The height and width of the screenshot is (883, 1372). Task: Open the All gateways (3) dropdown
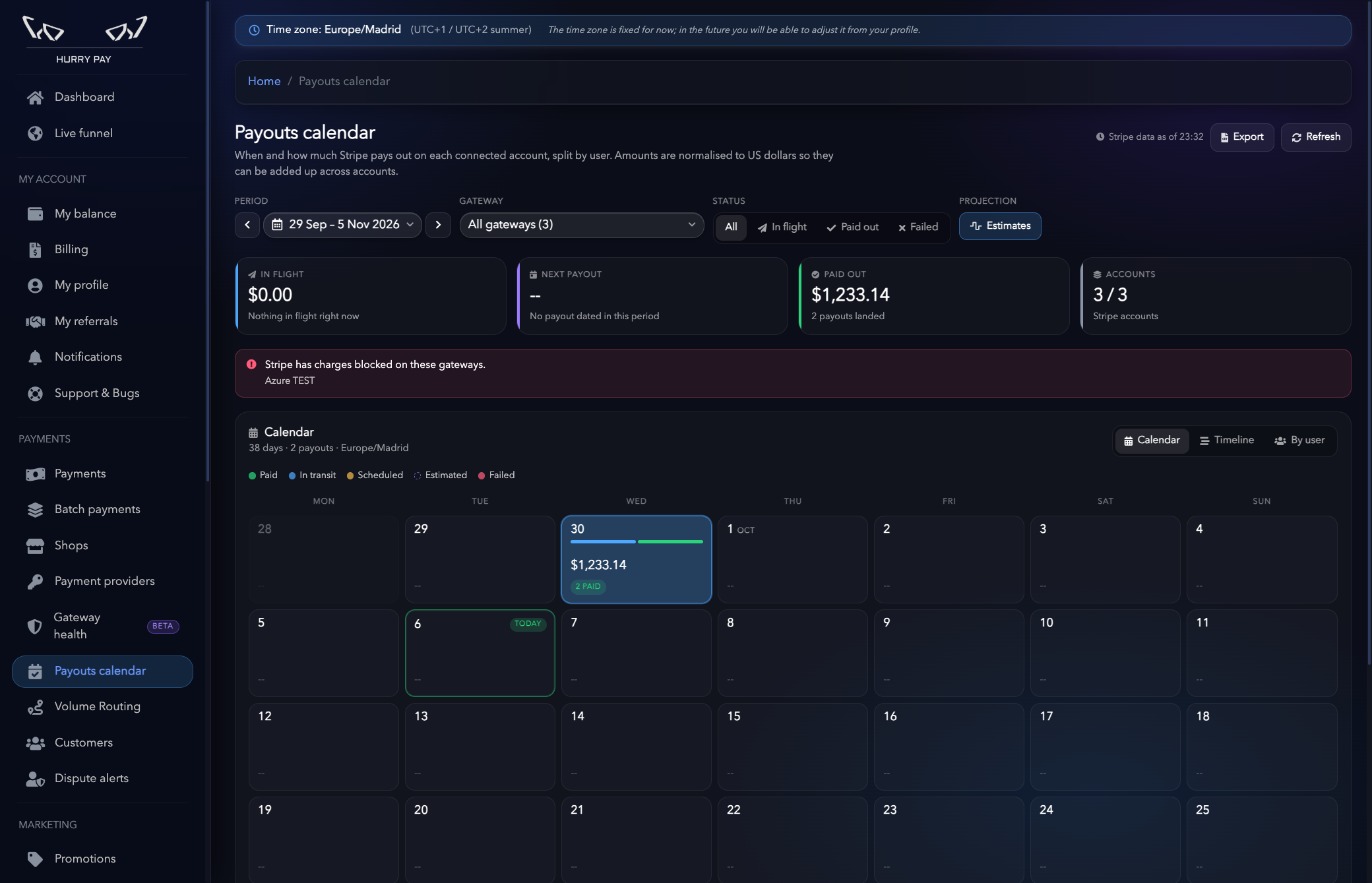pos(582,225)
